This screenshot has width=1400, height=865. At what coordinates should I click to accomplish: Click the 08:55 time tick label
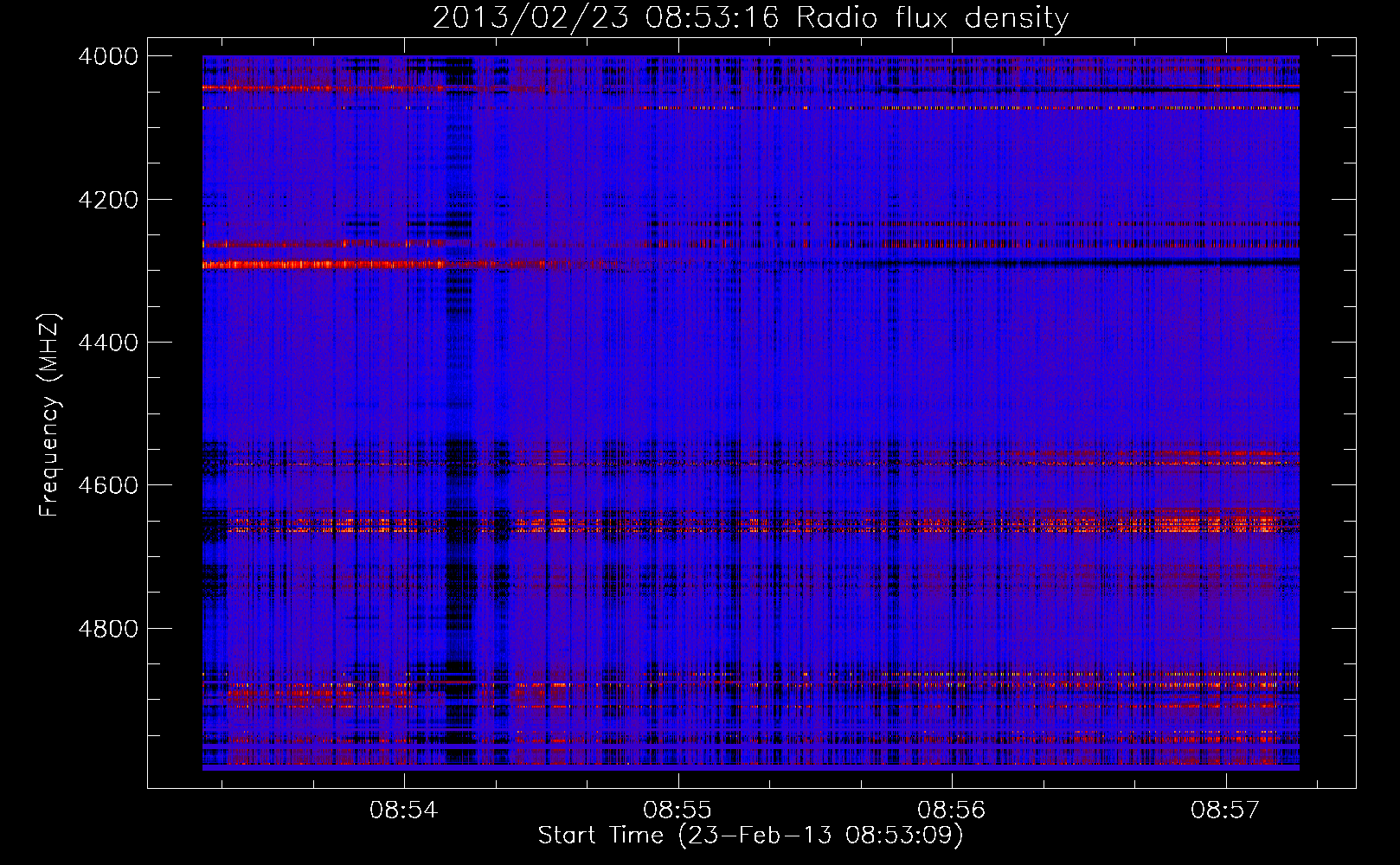pyautogui.click(x=678, y=811)
